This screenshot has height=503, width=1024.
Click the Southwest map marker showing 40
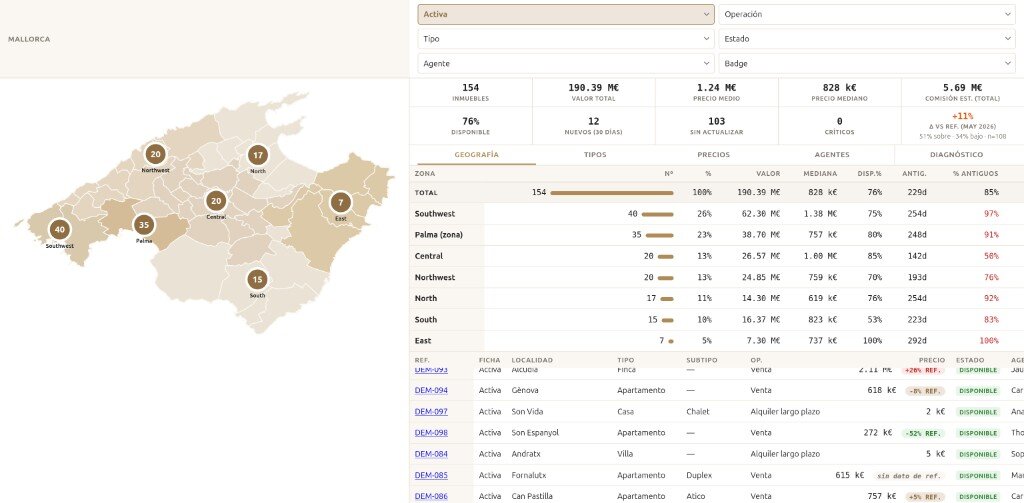pos(59,229)
